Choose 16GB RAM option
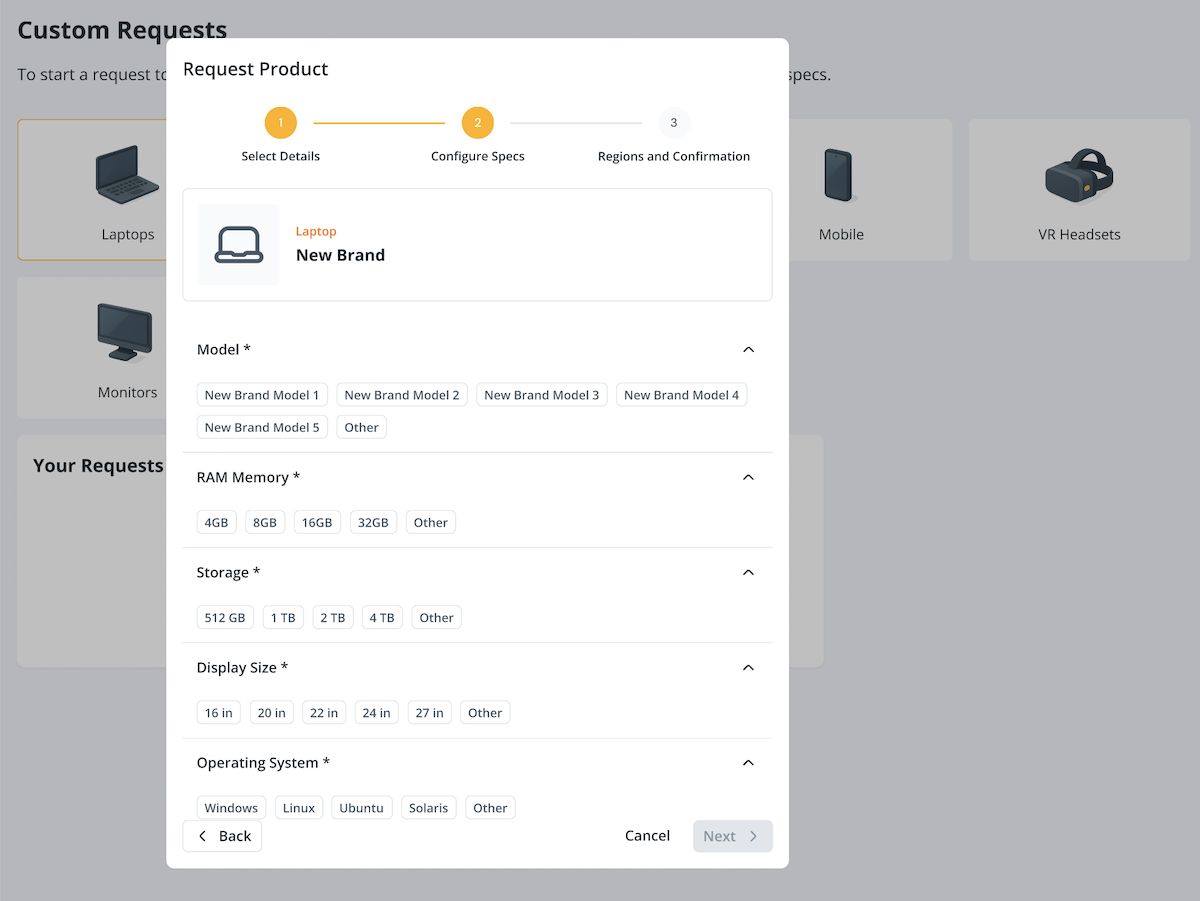 click(317, 522)
